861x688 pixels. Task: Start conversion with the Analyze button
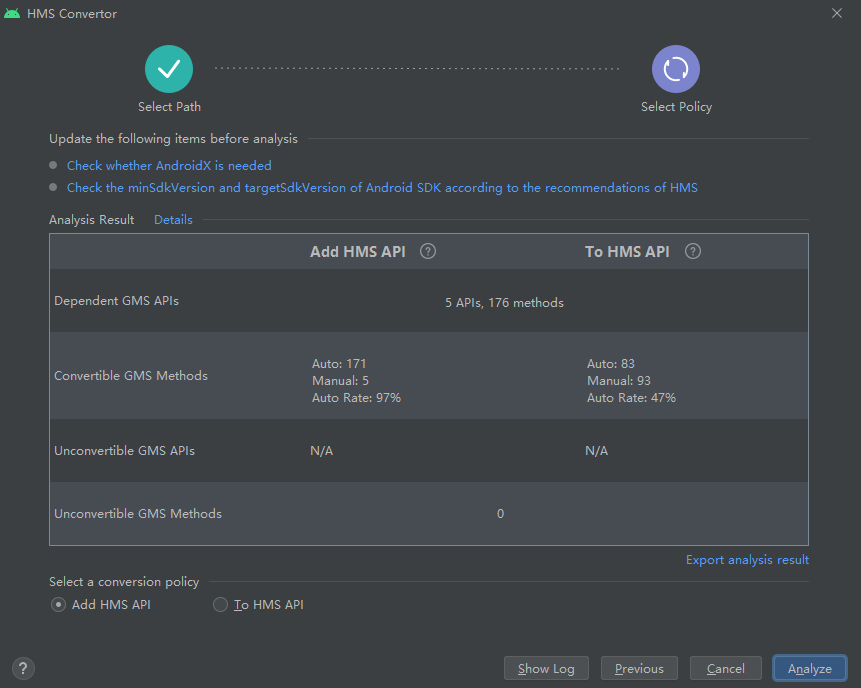point(809,668)
